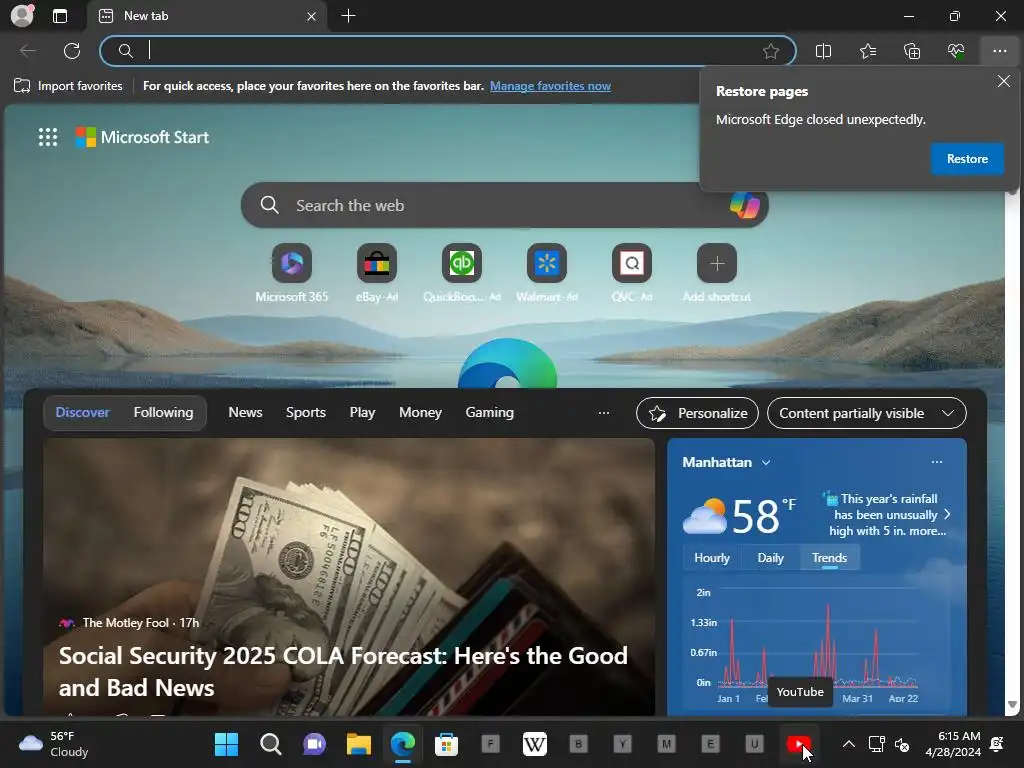Screen dimensions: 1024x768
Task: Switch to the Following tab
Action: 163,413
